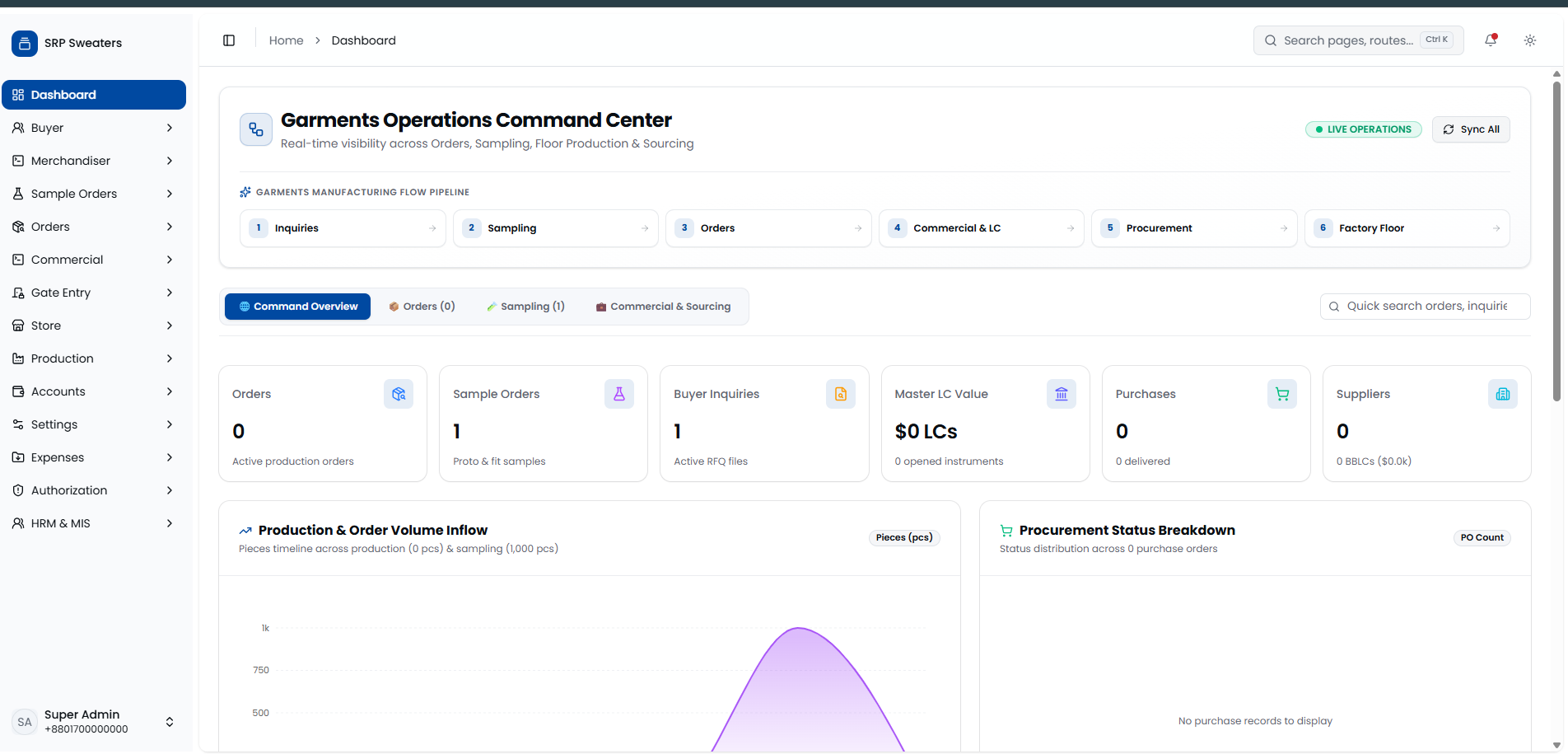This screenshot has height=754, width=1568.
Task: Click the Store sidebar icon
Action: tap(18, 325)
